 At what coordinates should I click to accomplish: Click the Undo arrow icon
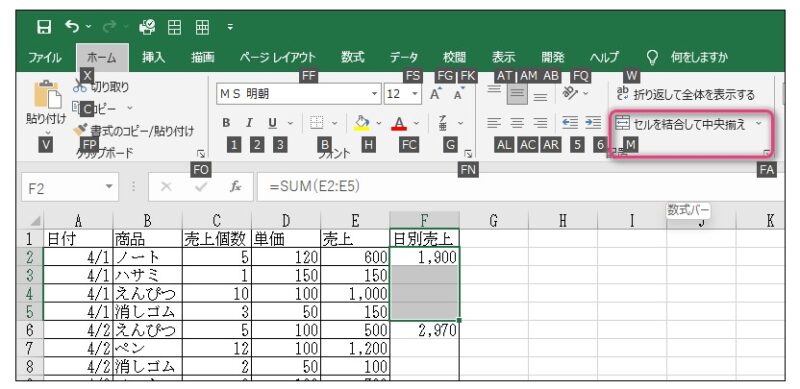coord(73,27)
